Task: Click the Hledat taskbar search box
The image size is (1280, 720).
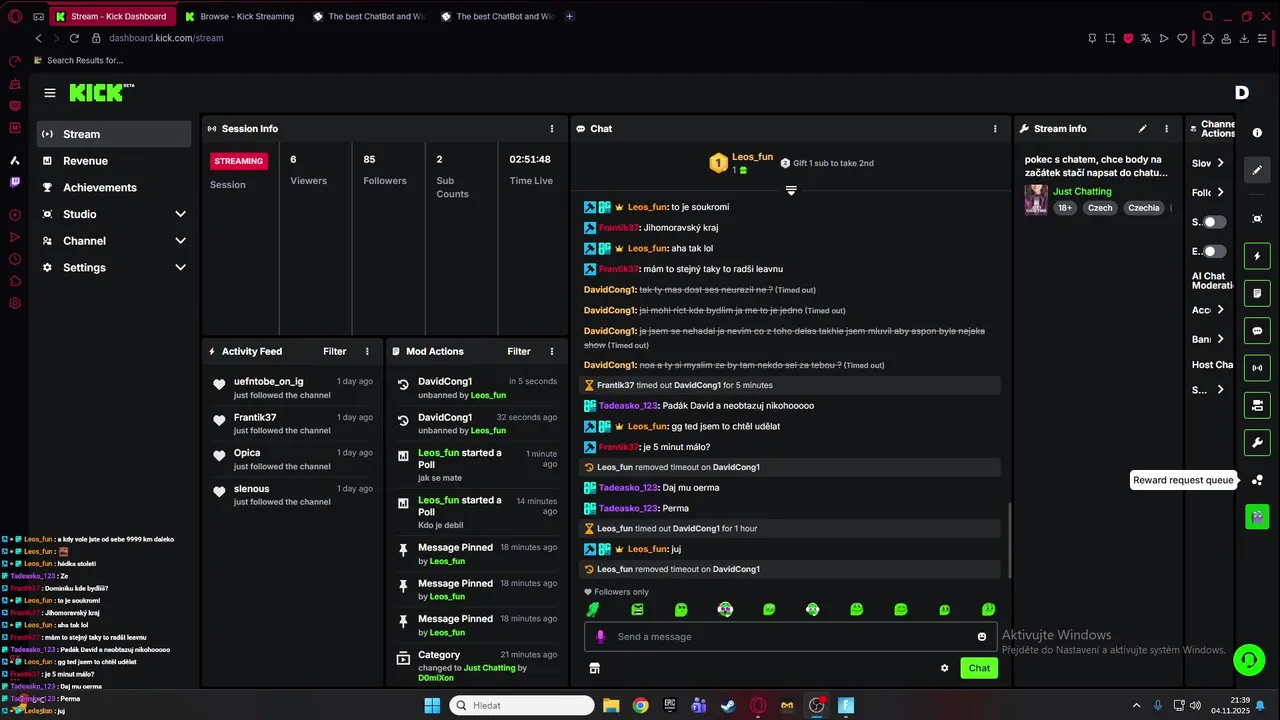Action: pos(520,705)
